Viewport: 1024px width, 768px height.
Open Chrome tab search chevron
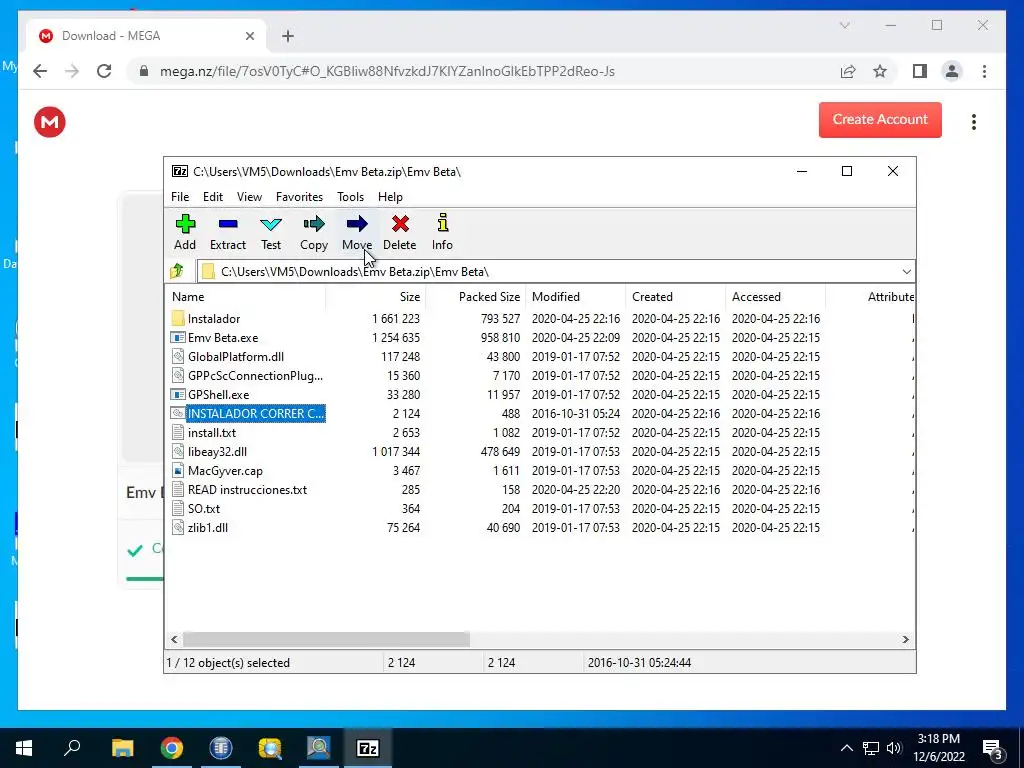click(x=844, y=25)
